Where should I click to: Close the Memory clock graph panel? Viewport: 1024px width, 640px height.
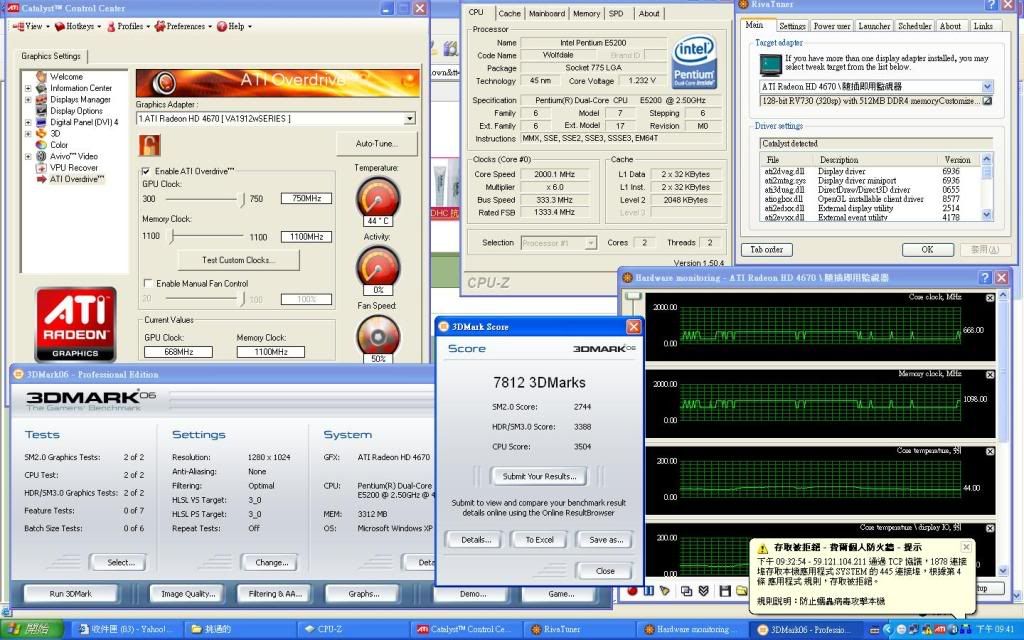[990, 375]
